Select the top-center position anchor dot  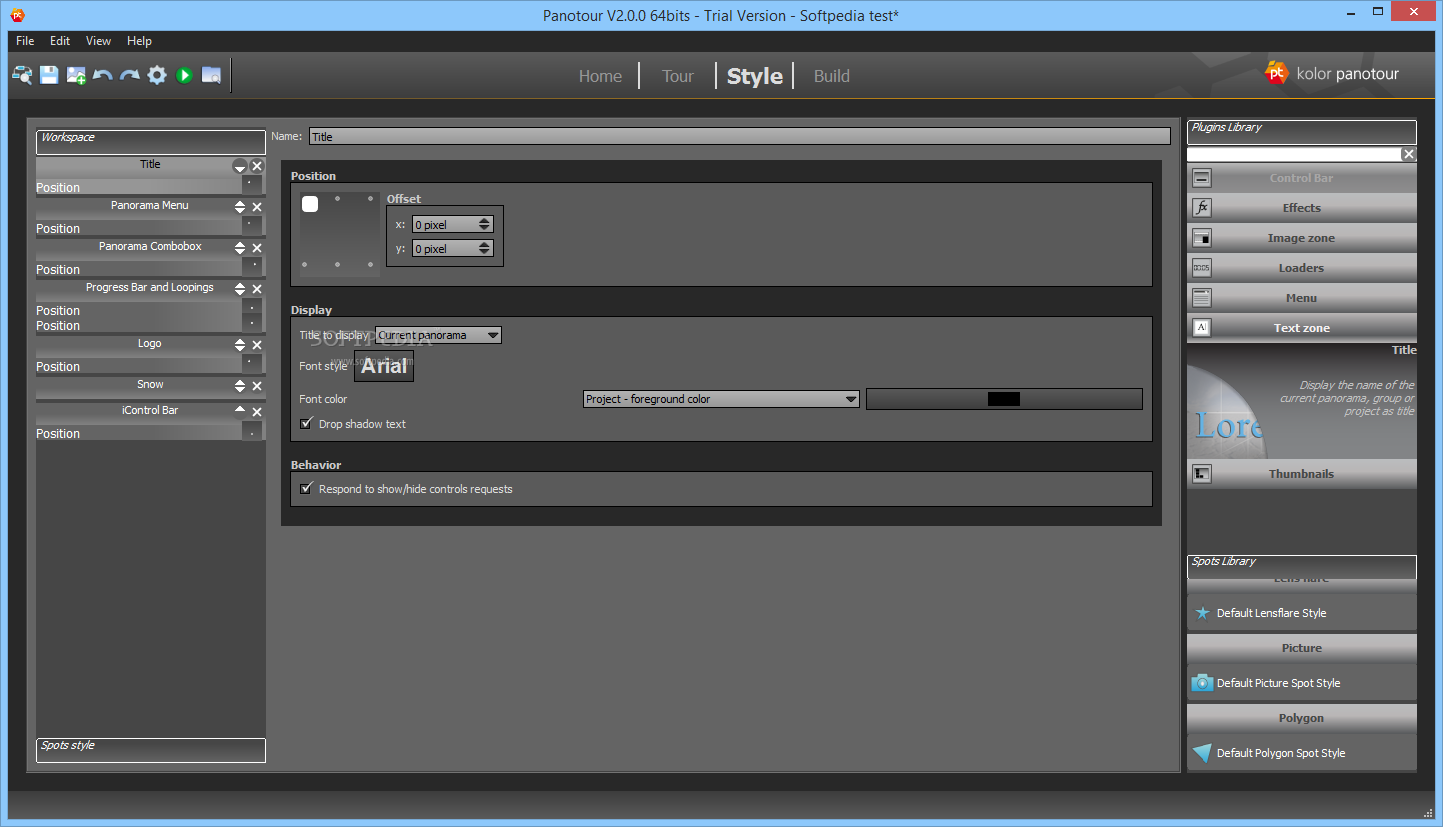(338, 199)
